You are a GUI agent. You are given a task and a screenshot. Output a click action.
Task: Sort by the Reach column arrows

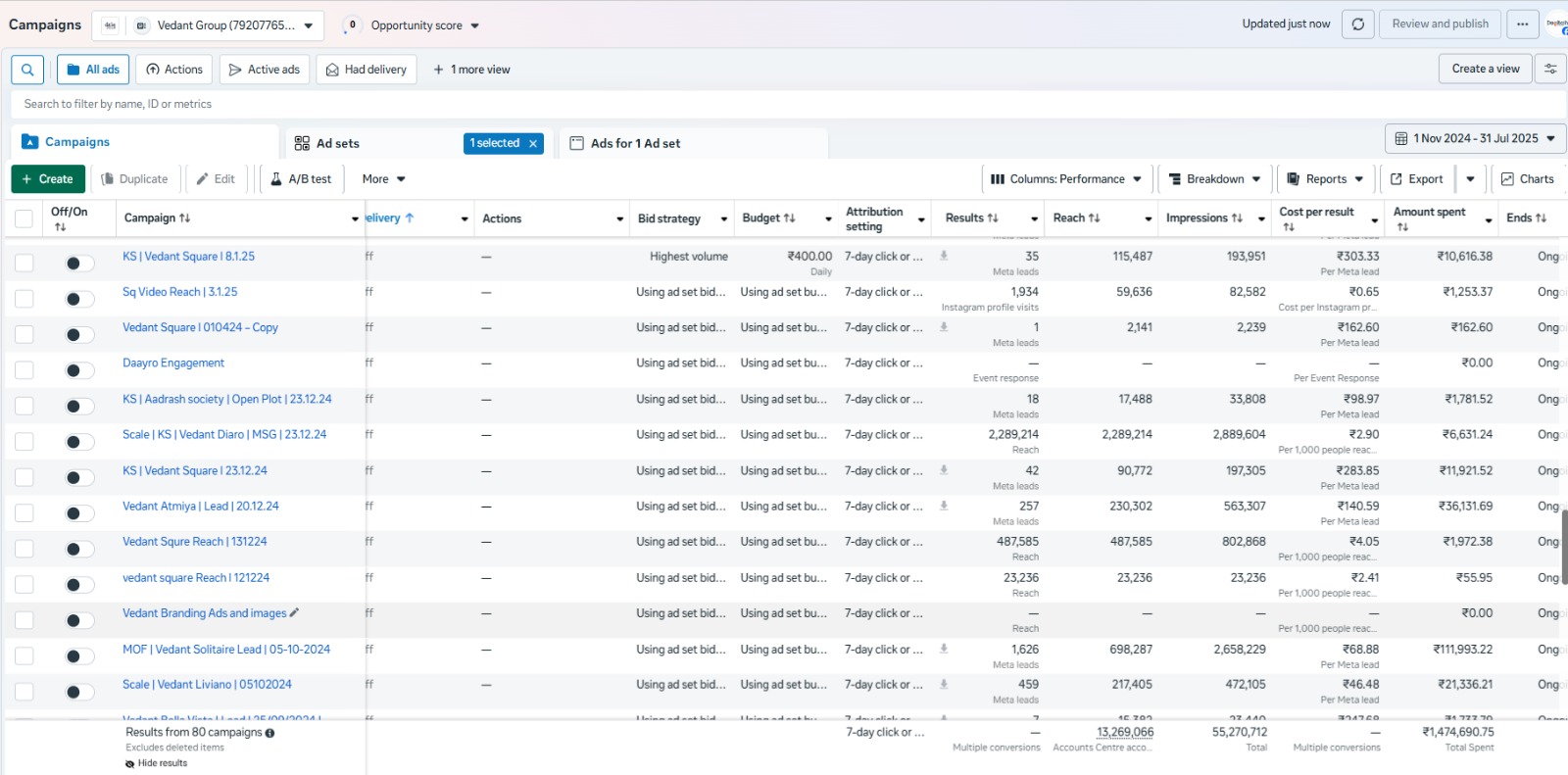(1095, 218)
